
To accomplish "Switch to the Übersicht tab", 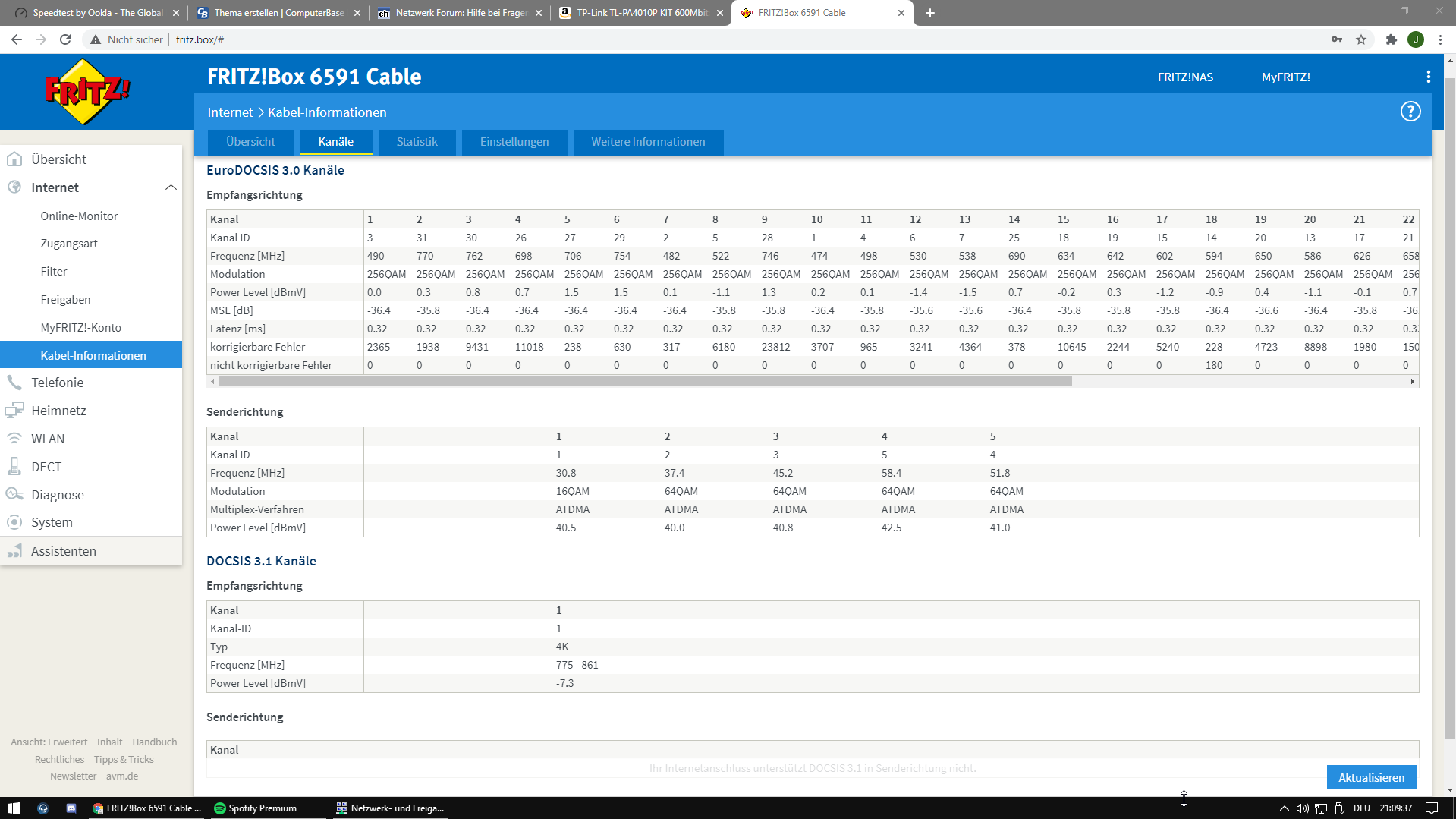I will coord(250,142).
